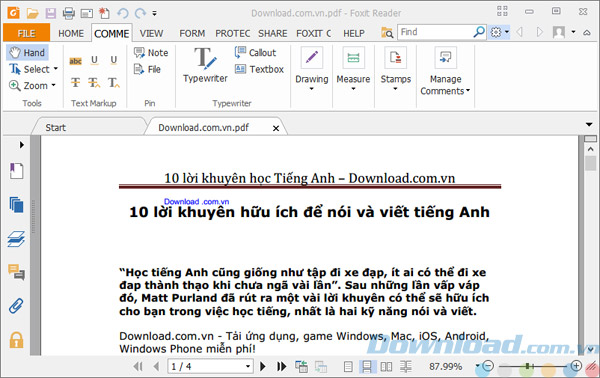Insert a Callout annotation
The image size is (600, 378).
coord(255,52)
